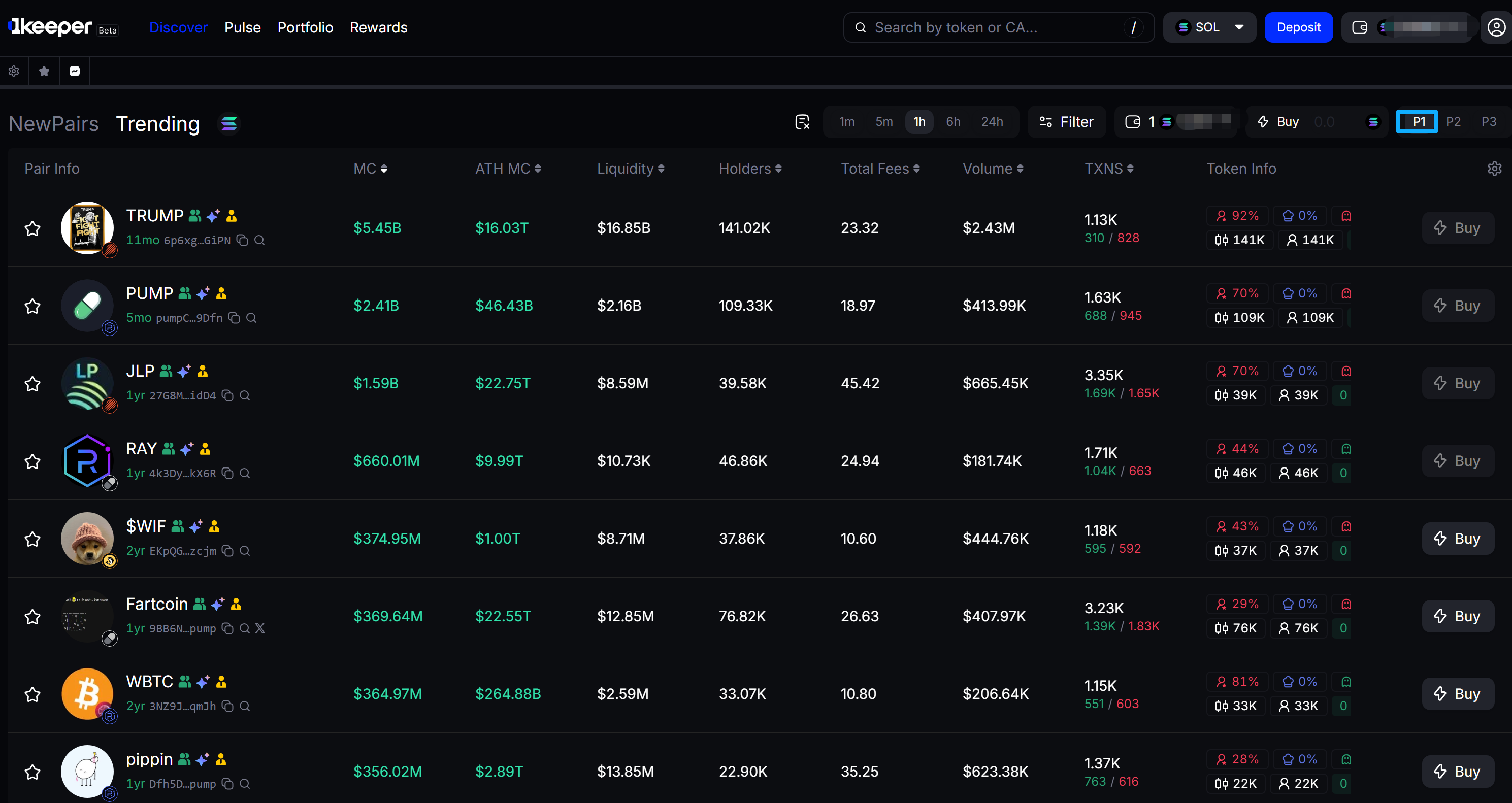The image size is (1512, 803).
Task: Click Buy button for WBTC
Action: (x=1457, y=694)
